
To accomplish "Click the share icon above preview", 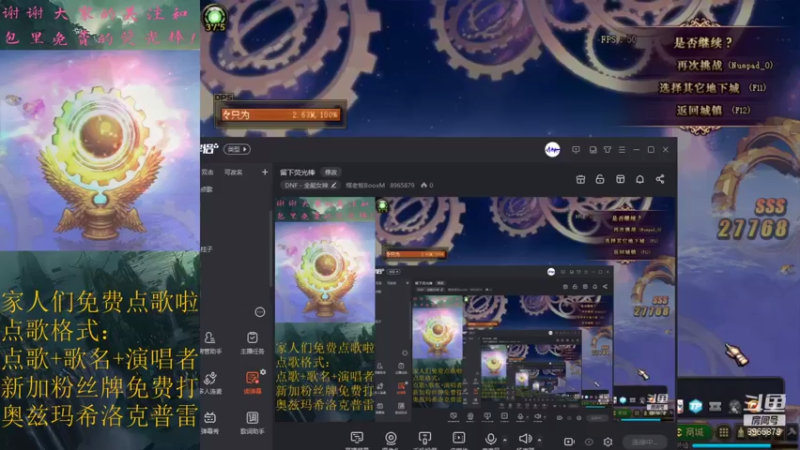I will coord(660,179).
